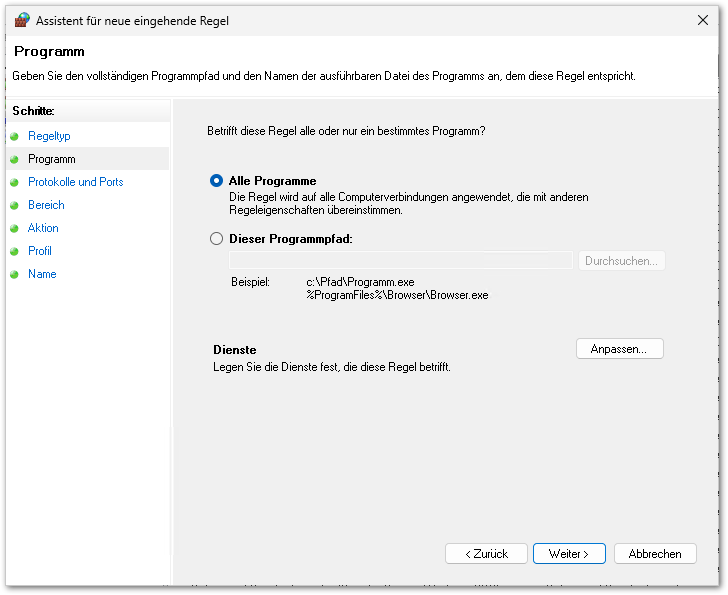The height and width of the screenshot is (595, 728).
Task: Click the green bullet beside Profil
Action: click(x=14, y=251)
